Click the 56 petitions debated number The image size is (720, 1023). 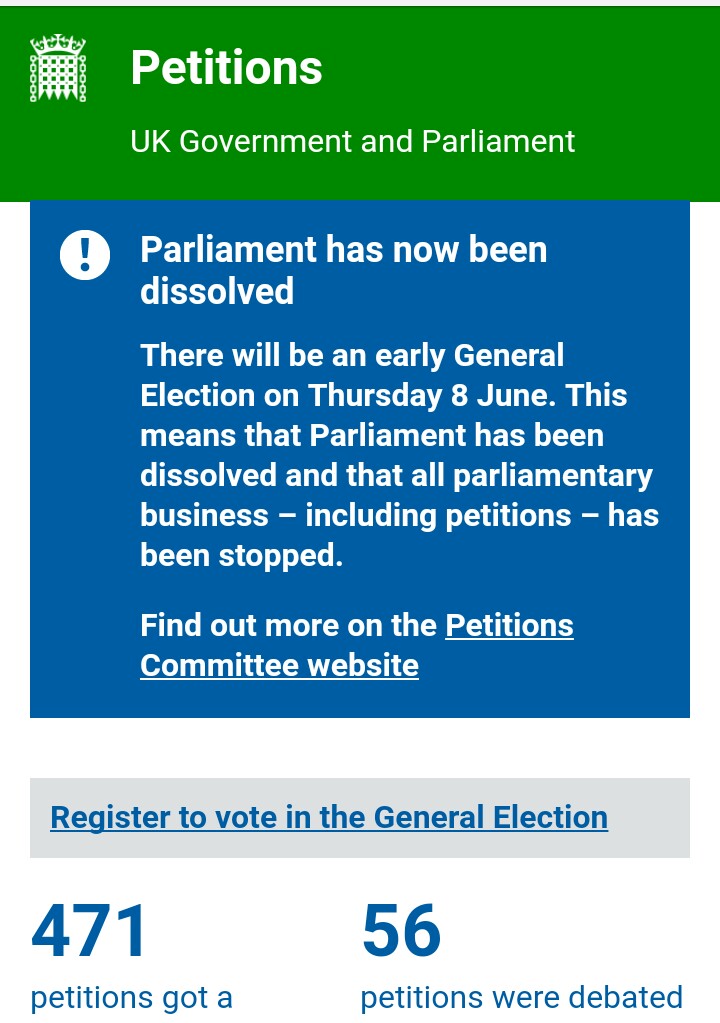point(401,931)
